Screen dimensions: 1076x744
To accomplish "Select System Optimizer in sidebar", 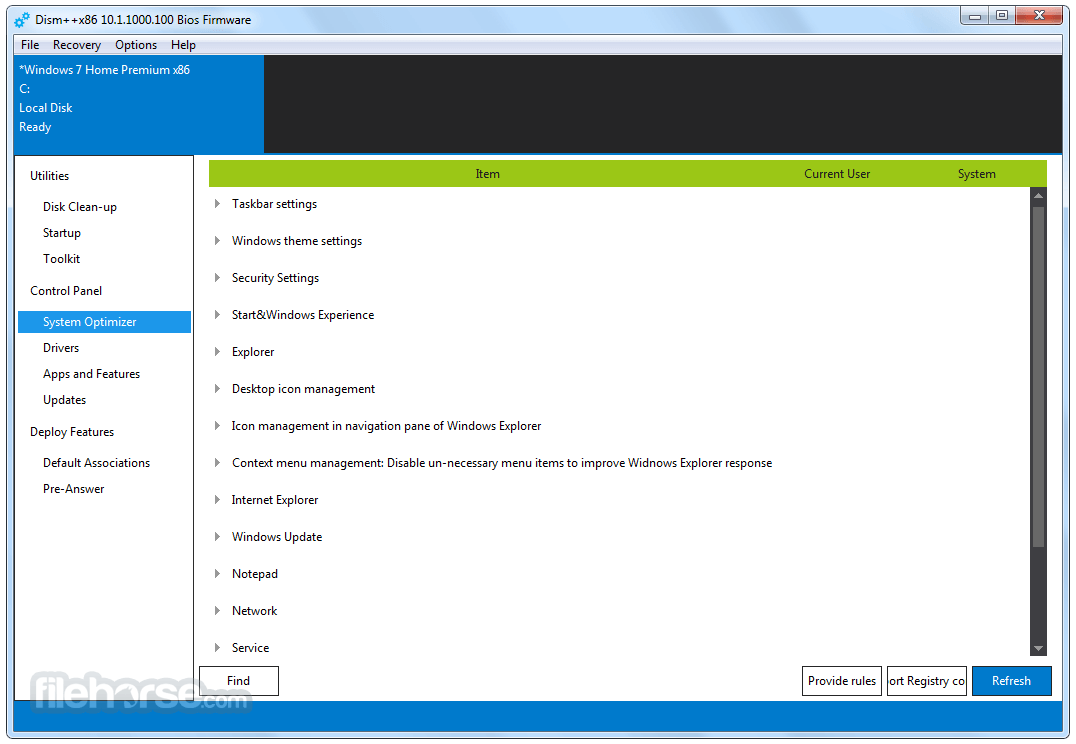I will coord(104,322).
